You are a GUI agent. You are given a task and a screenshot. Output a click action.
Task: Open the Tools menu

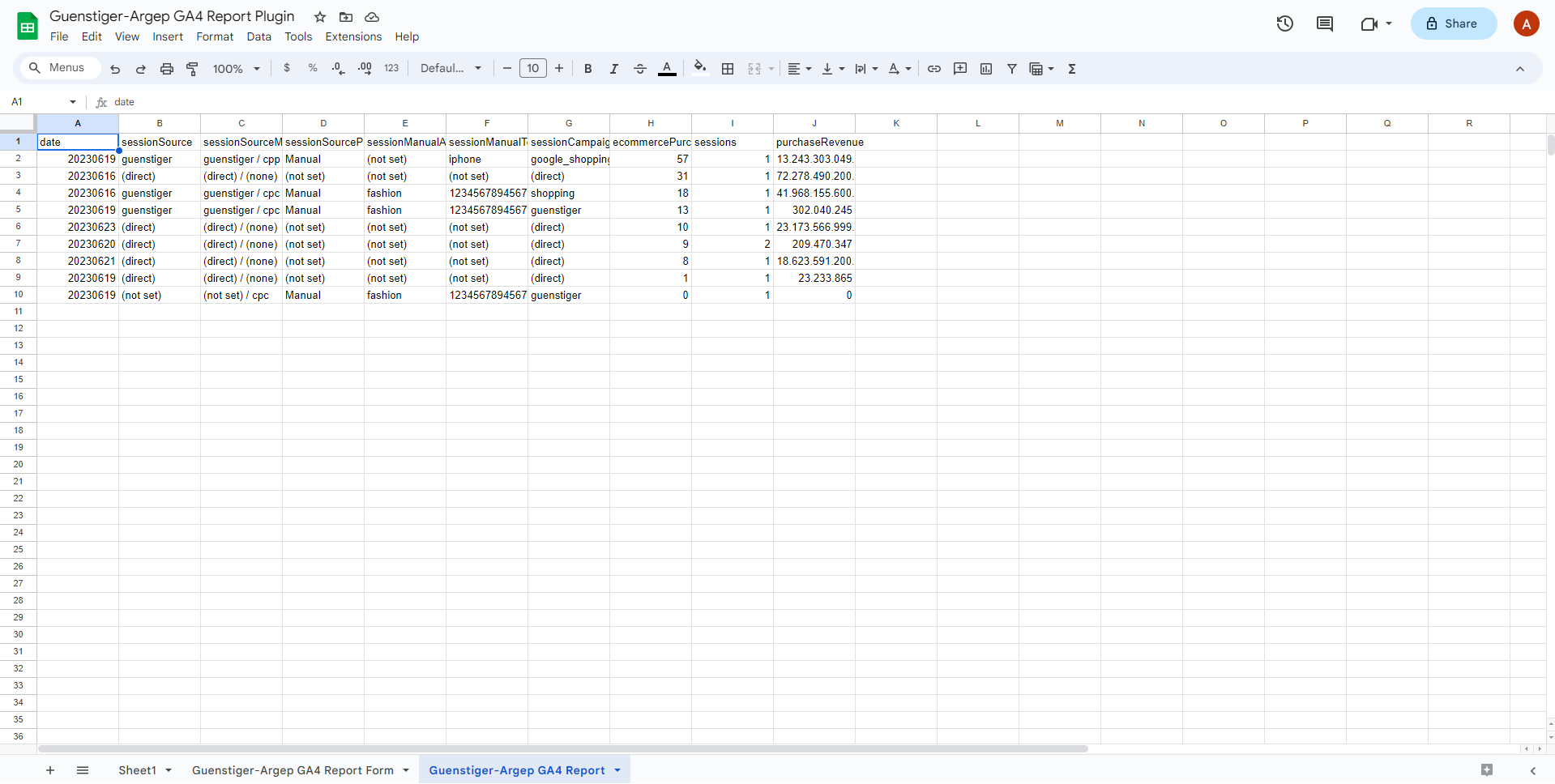click(x=298, y=36)
